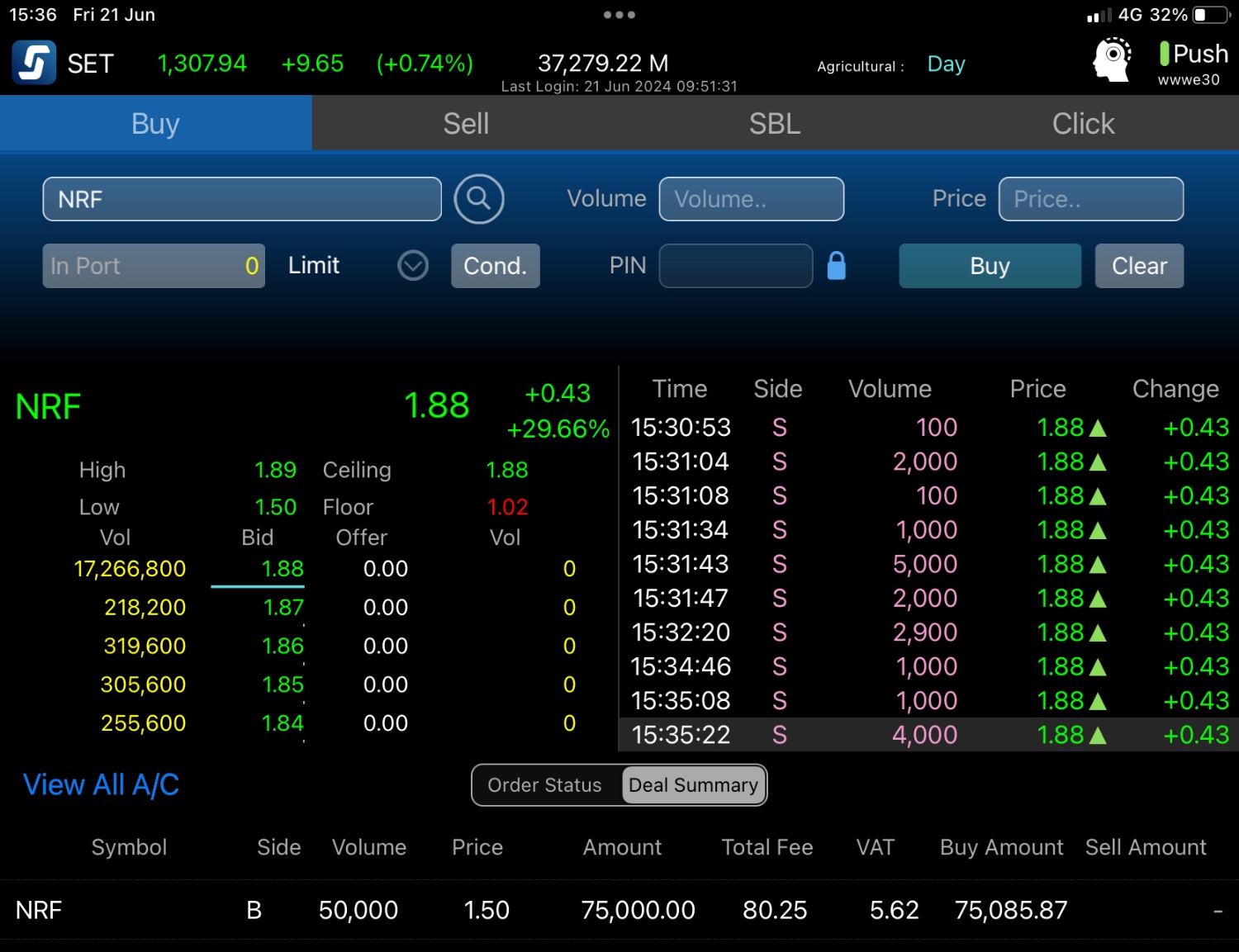Select the 15:34:46 ticker row
The height and width of the screenshot is (952, 1239).
(929, 666)
